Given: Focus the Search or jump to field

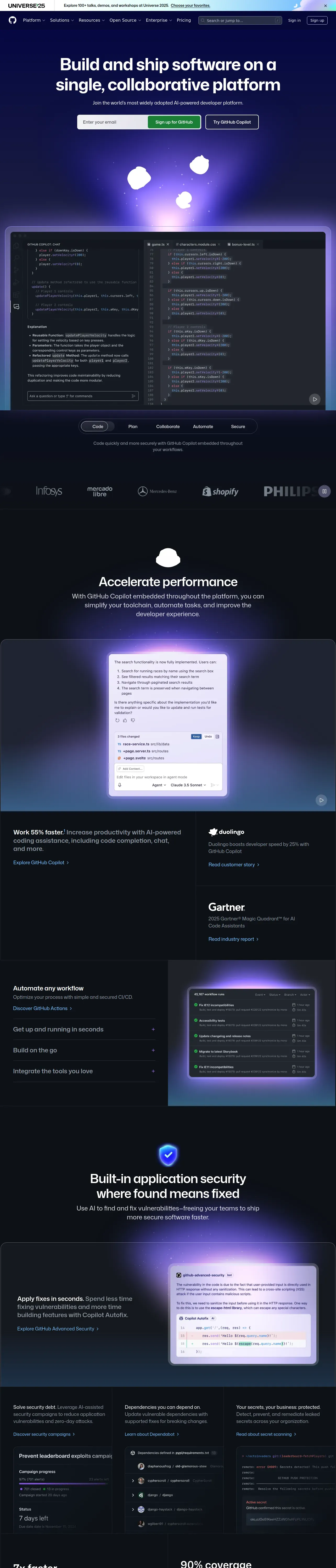Looking at the screenshot, I should point(240,20).
